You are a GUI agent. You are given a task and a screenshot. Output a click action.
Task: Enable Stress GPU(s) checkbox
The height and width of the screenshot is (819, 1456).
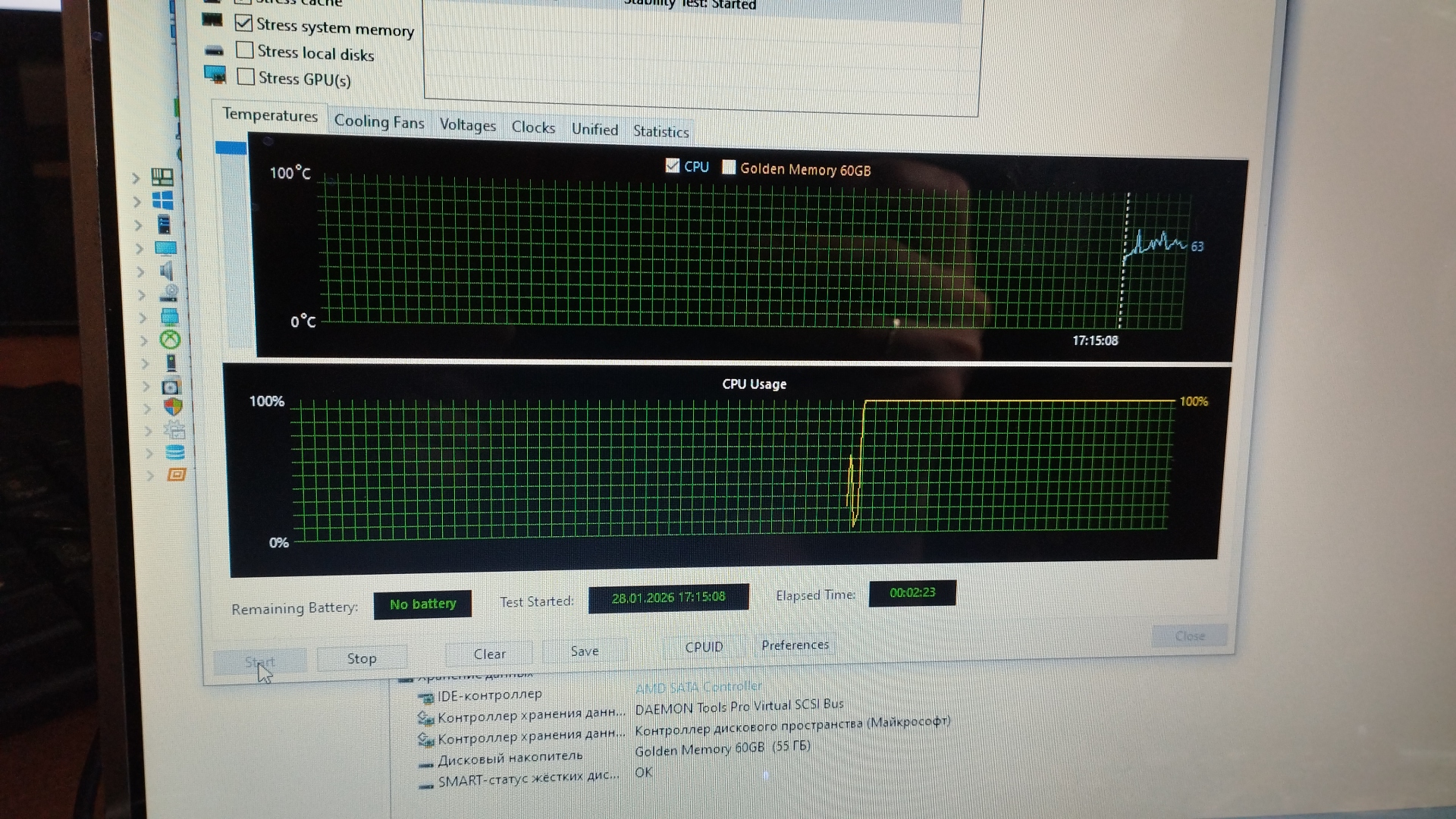(x=246, y=77)
